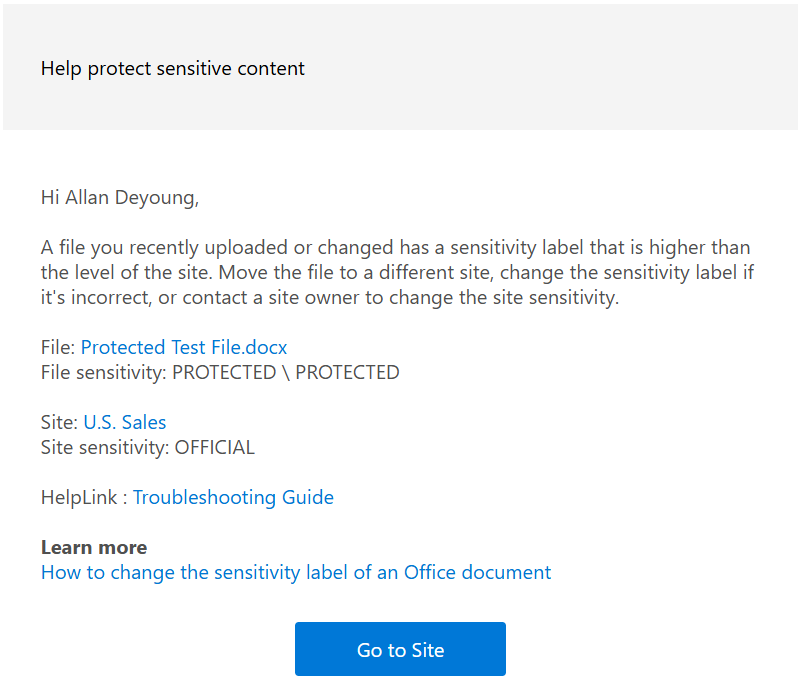Click the 'HelpLink :' label text
This screenshot has width=800, height=678.
[x=84, y=497]
